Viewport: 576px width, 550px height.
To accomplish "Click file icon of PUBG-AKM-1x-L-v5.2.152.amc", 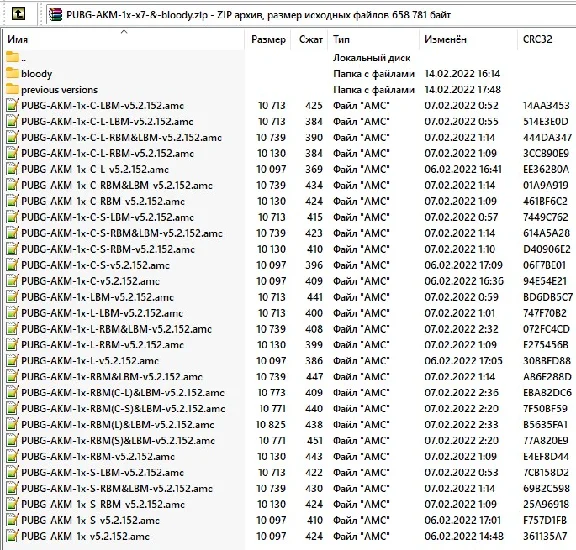I will pos(12,361).
